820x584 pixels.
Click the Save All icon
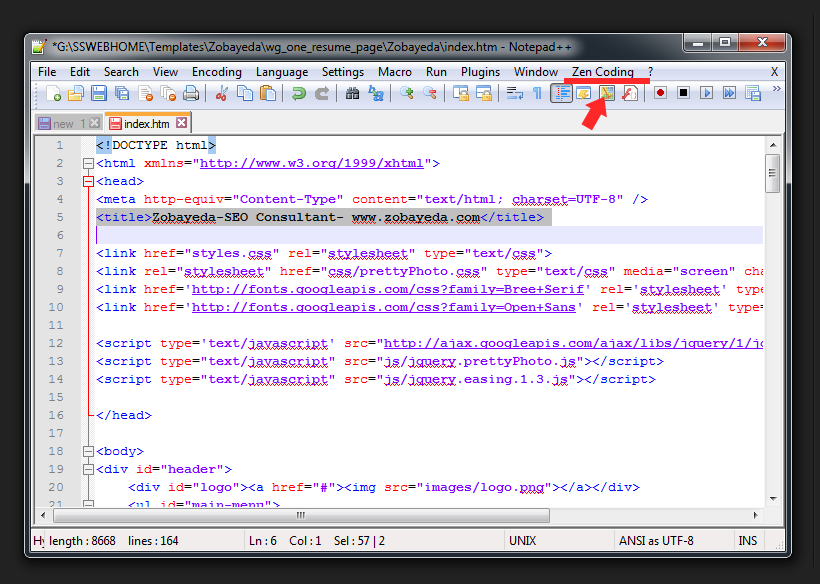pos(122,94)
